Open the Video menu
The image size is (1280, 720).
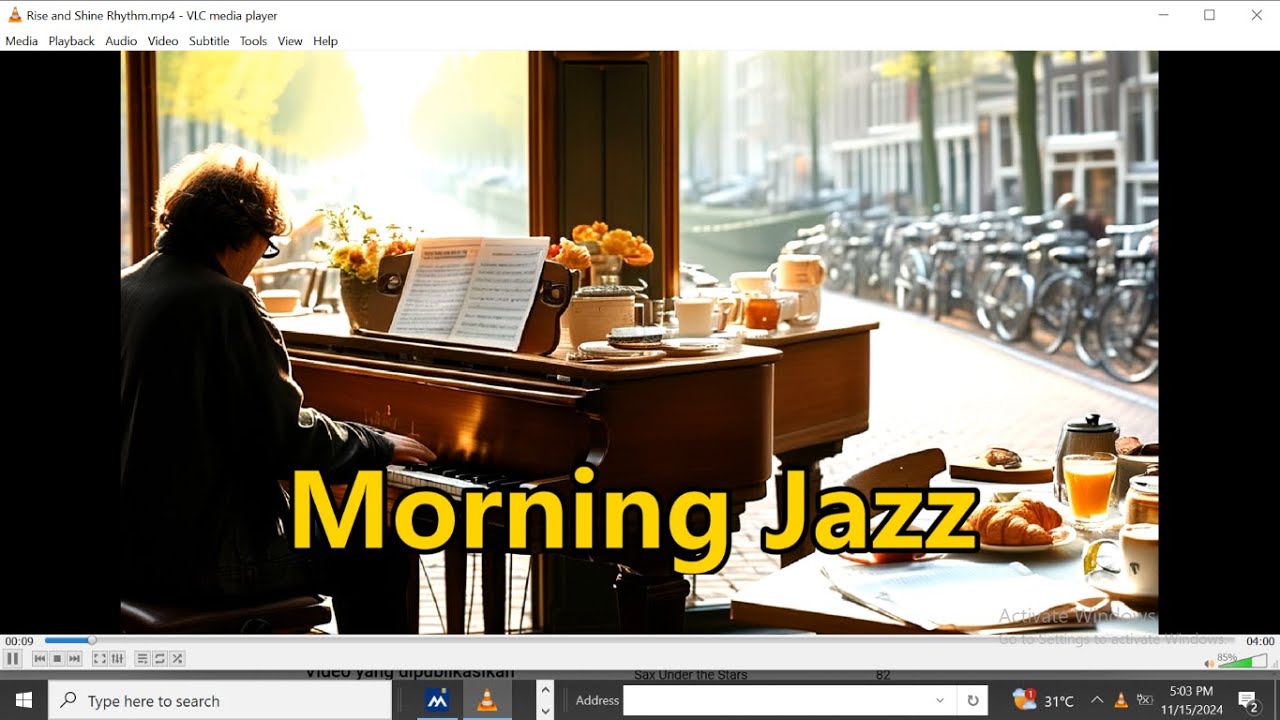163,41
